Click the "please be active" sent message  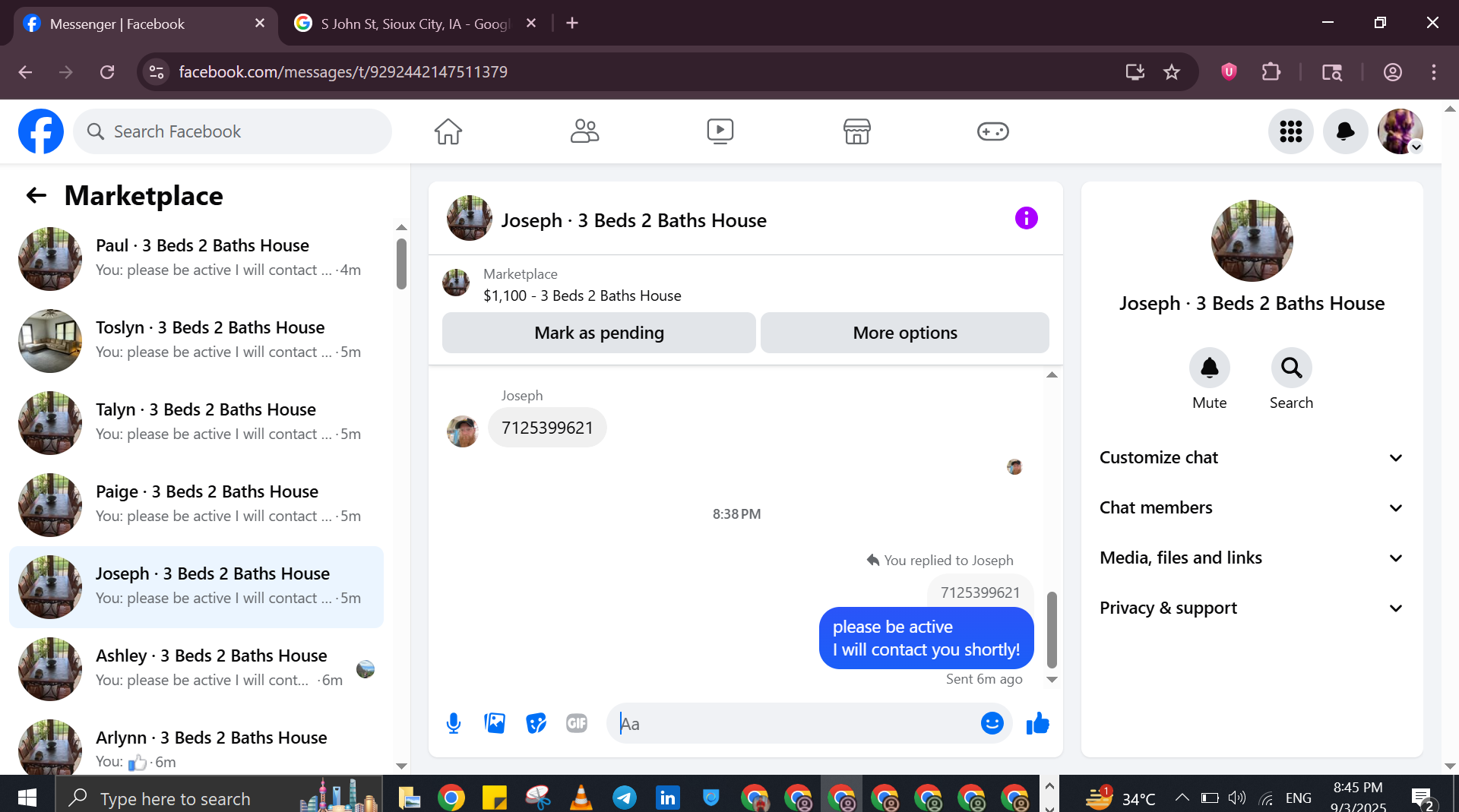tap(926, 638)
